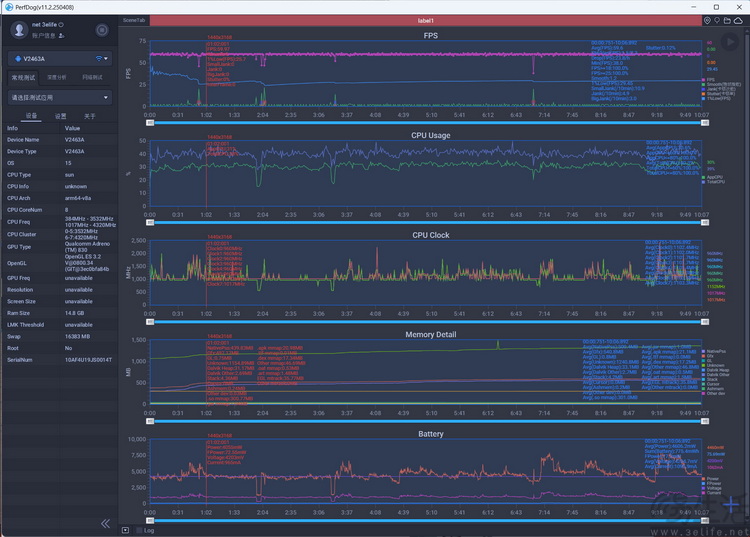
Task: Click the red label1 scene bar
Action: tap(425, 21)
